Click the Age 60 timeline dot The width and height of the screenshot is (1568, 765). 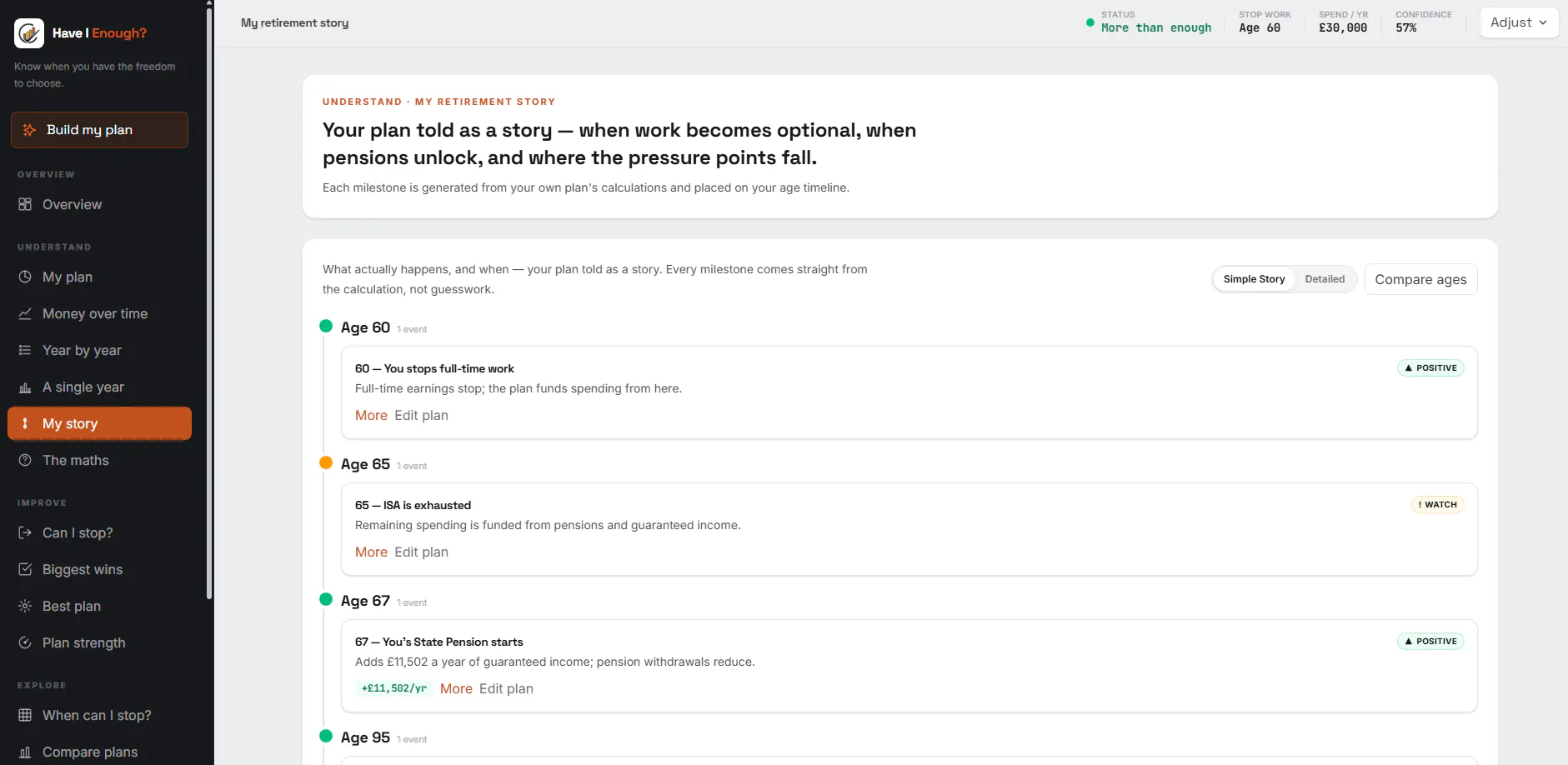pos(326,326)
